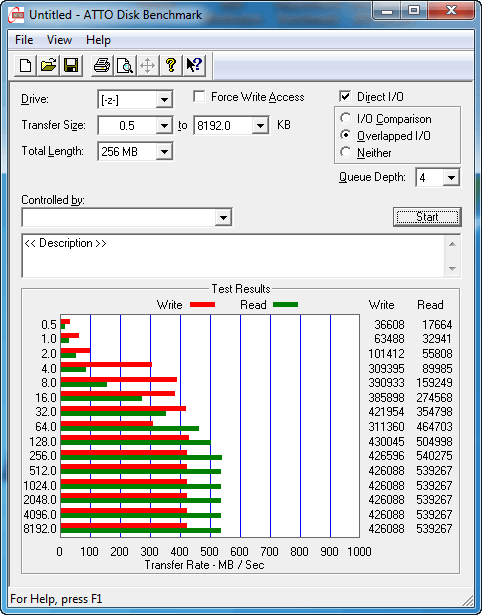The image size is (482, 615).
Task: Open the Total Length dropdown
Action: 164,151
